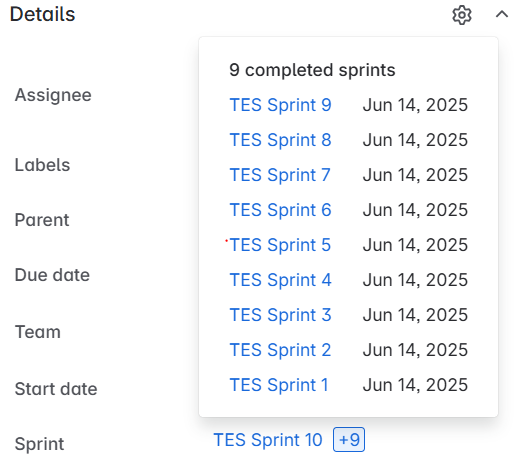This screenshot has width=525, height=474.
Task: Click the Sprint field label
Action: (x=39, y=444)
